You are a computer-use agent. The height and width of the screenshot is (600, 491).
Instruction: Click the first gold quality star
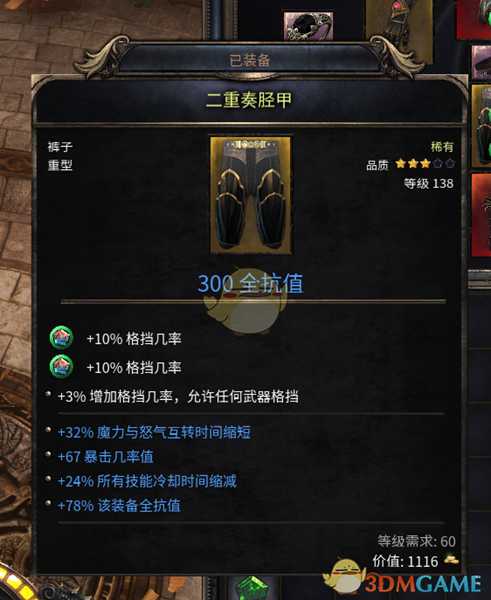tap(401, 164)
